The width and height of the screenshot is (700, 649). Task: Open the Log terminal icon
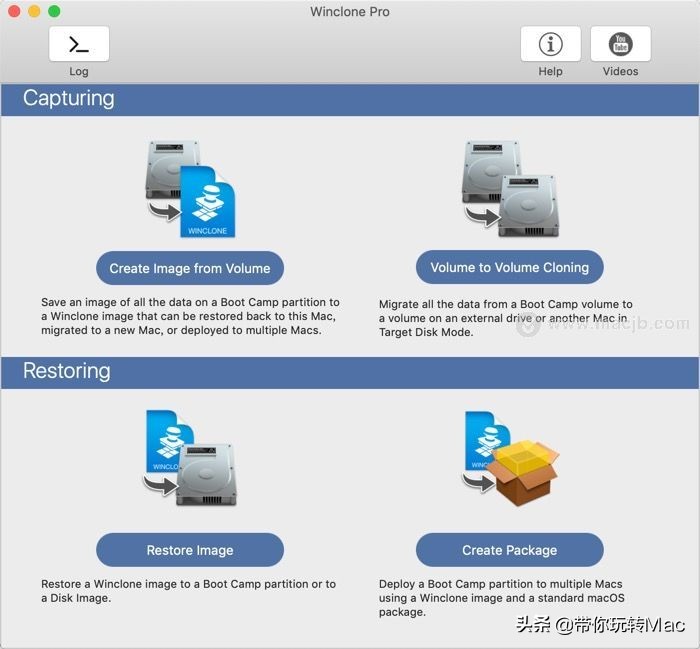(x=79, y=44)
